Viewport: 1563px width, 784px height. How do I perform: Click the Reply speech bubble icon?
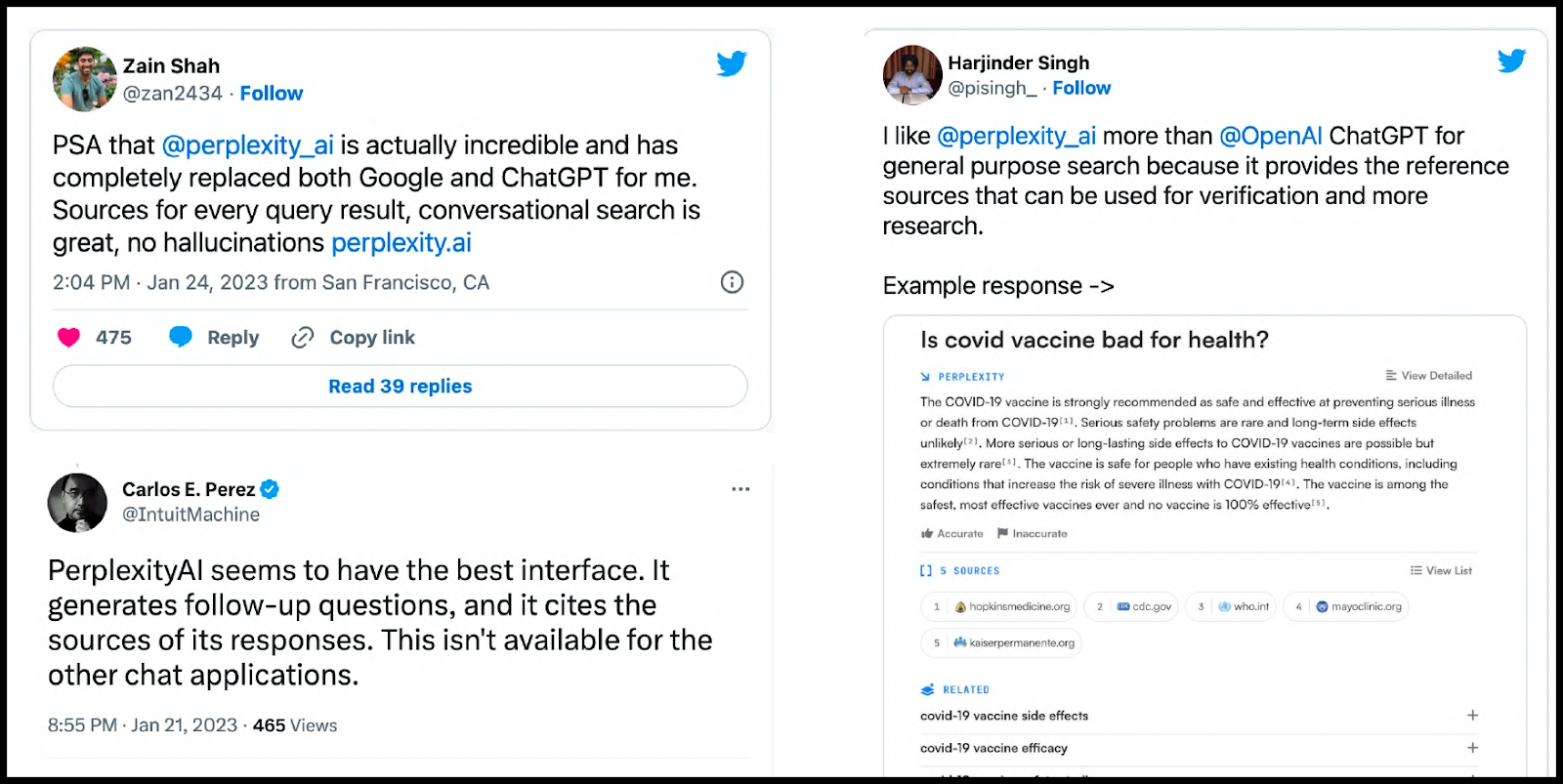click(181, 337)
